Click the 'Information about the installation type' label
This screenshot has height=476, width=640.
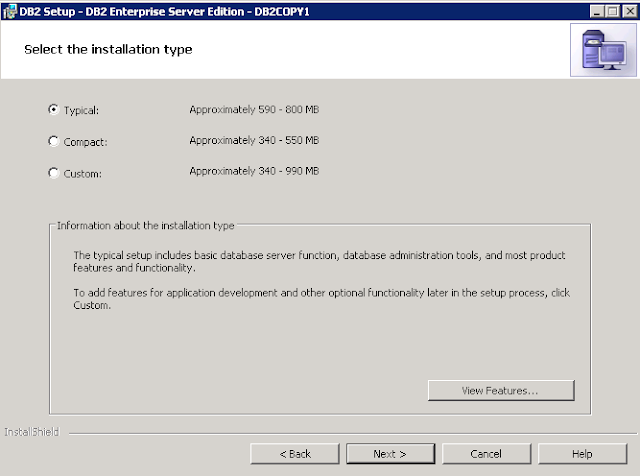click(x=146, y=226)
